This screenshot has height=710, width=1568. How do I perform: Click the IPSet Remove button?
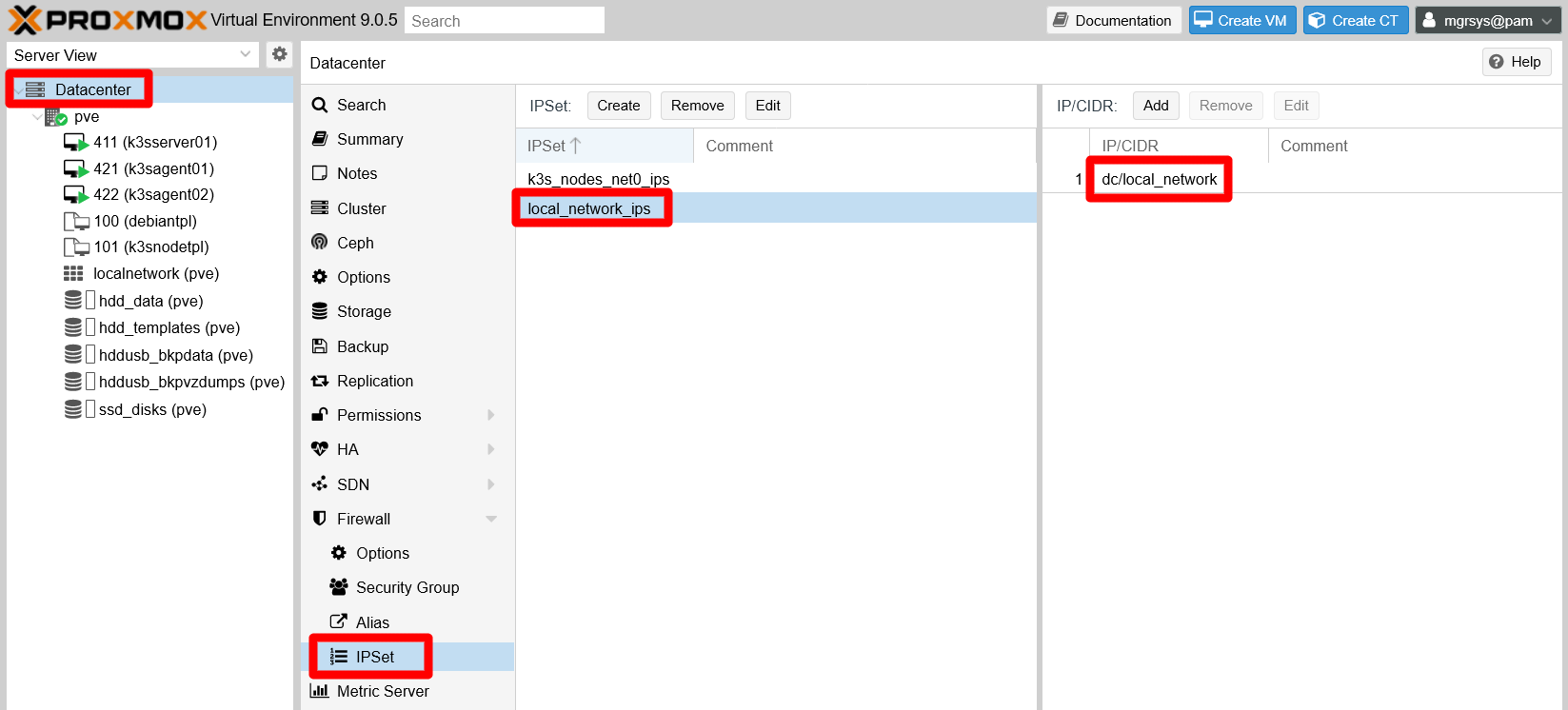697,106
